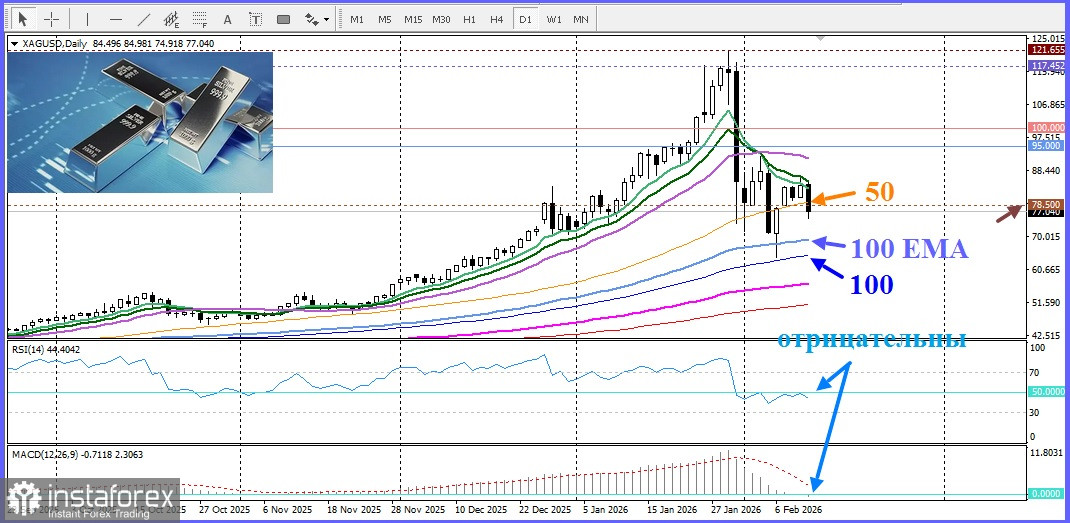The height and width of the screenshot is (523, 1070).
Task: Click the 6 Feb 2026 date label
Action: 798,509
